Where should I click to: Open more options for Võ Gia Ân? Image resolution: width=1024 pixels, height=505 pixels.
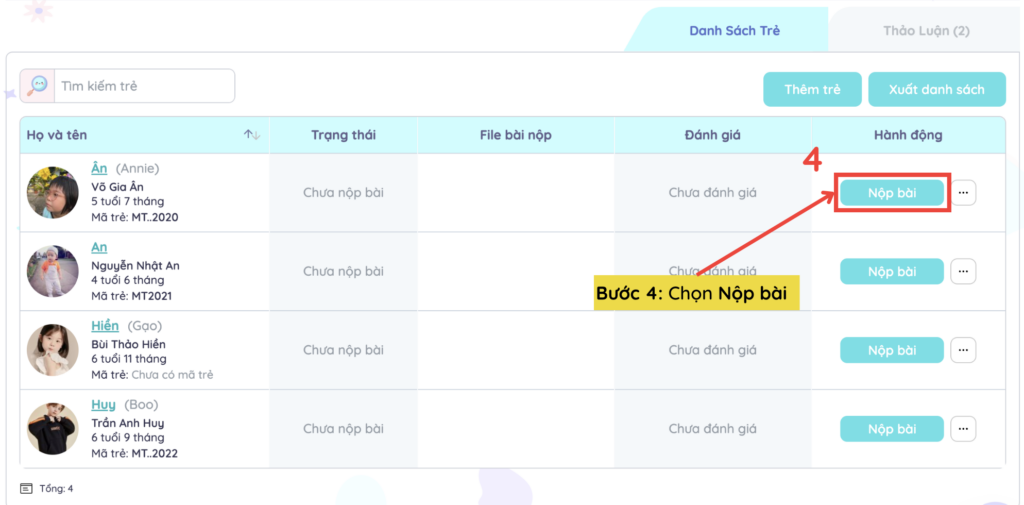pos(963,193)
